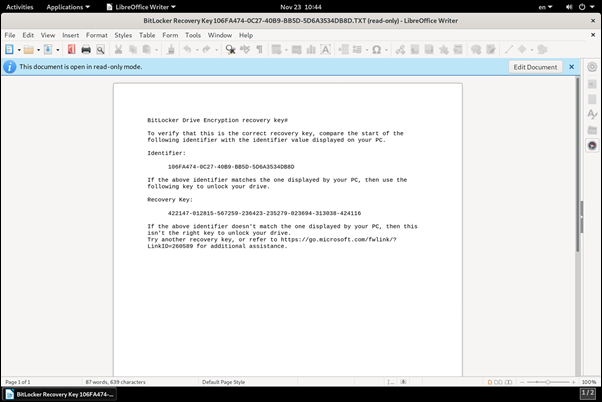Image resolution: width=602 pixels, height=402 pixels.
Task: Expand the Redo history dropdown
Action: [216, 50]
